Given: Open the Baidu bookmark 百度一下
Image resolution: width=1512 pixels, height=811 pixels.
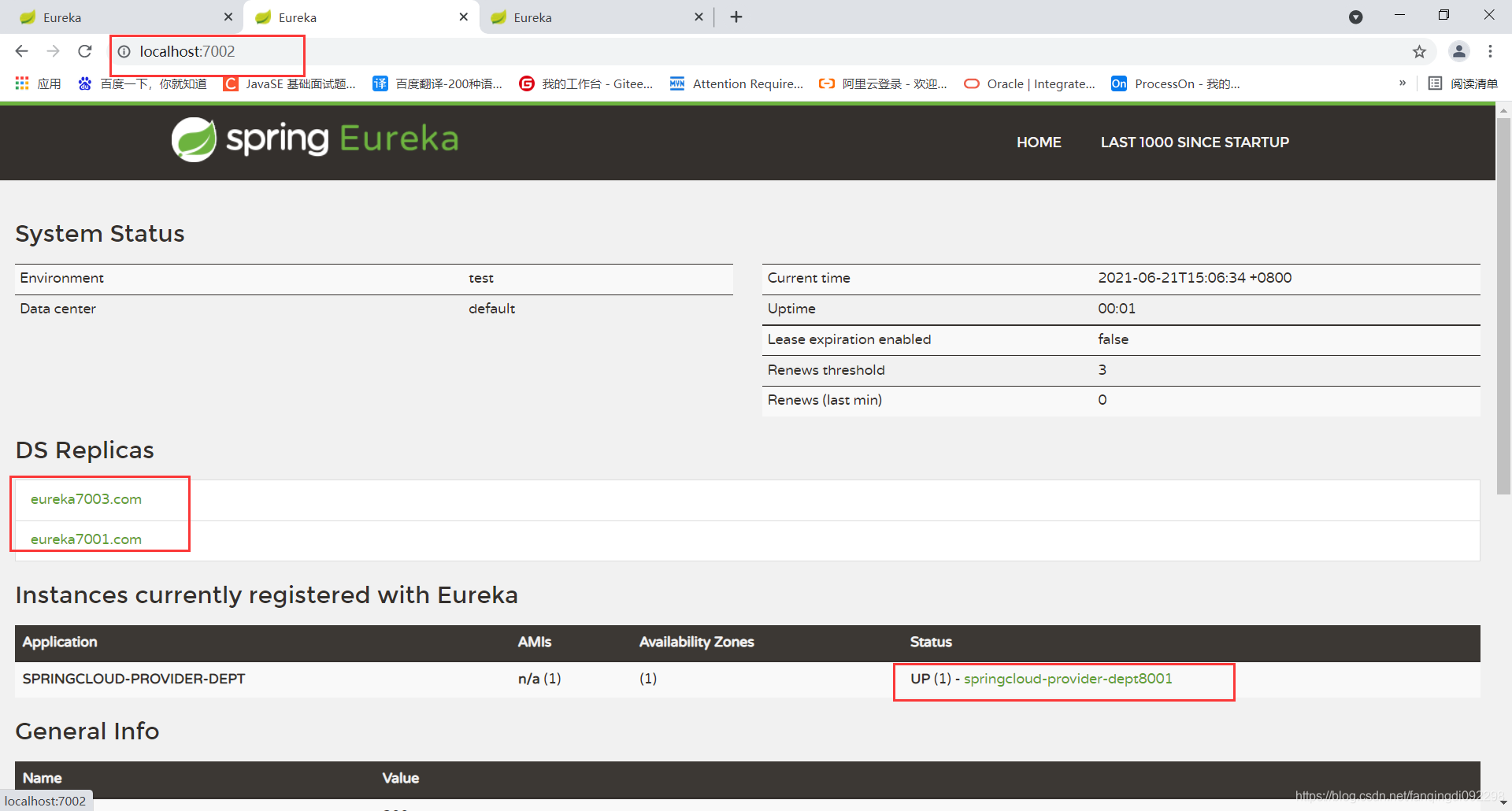Looking at the screenshot, I should point(143,83).
